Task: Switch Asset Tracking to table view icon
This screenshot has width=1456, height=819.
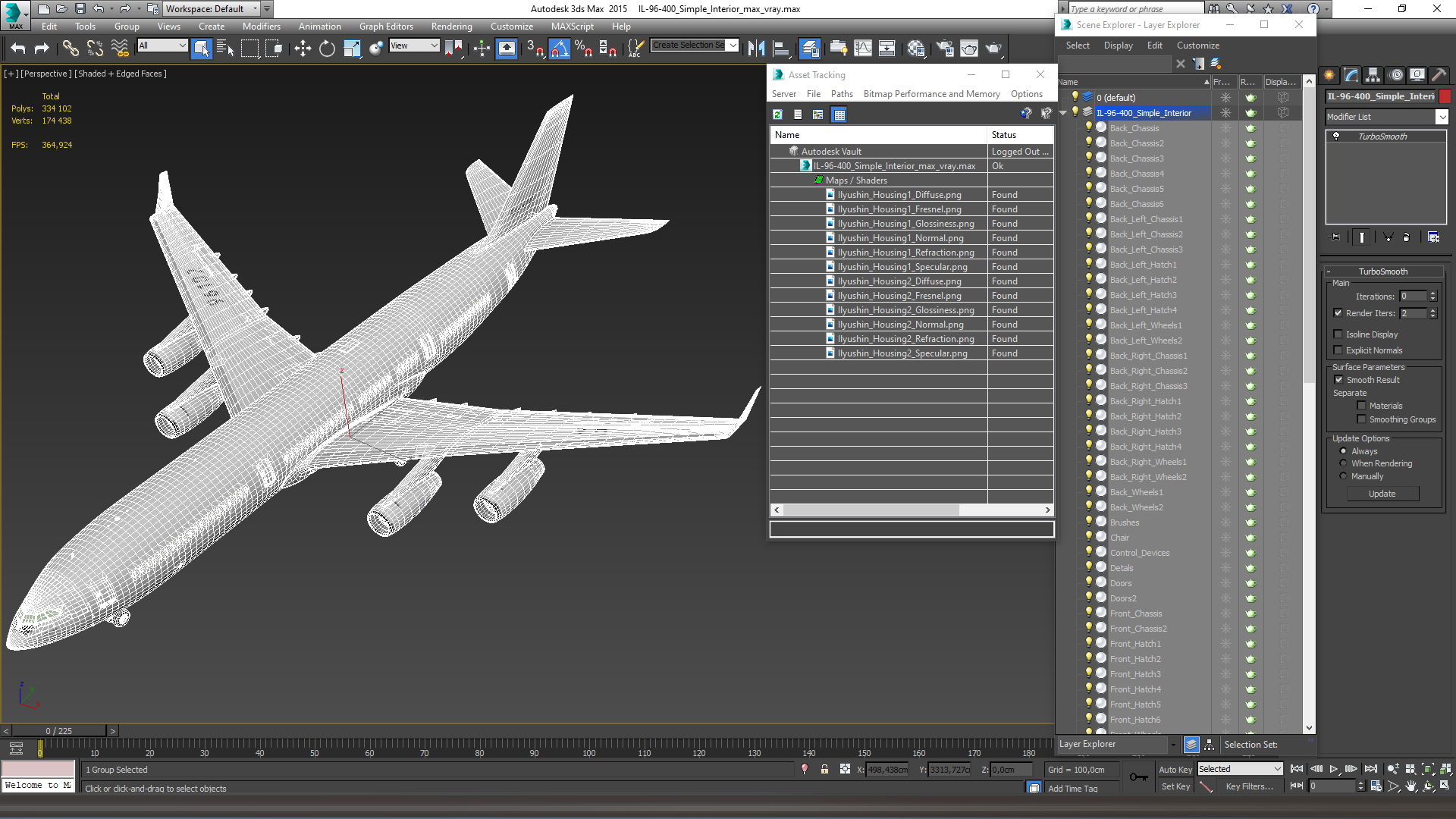Action: 839,115
